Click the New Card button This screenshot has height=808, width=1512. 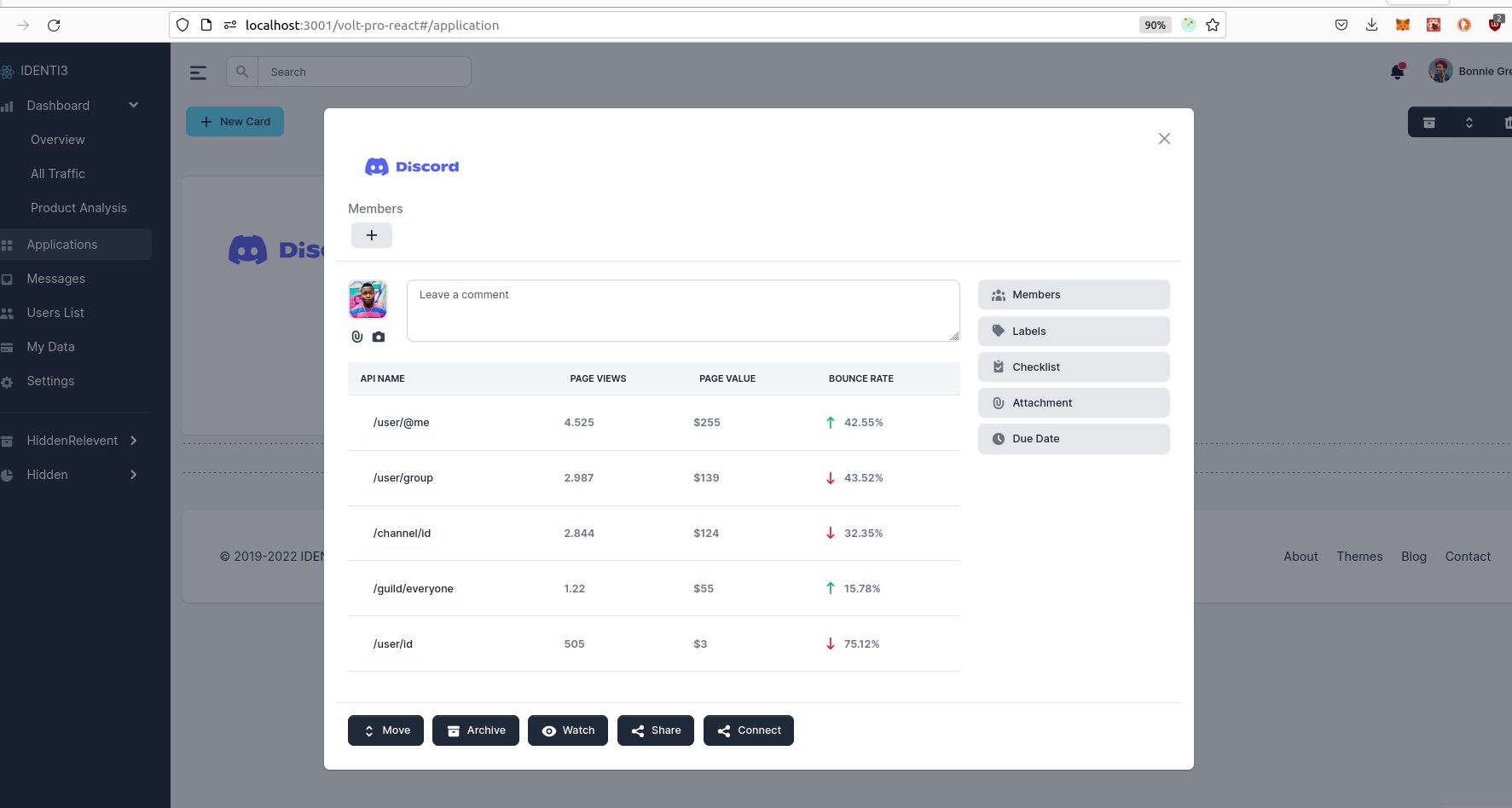tap(235, 122)
